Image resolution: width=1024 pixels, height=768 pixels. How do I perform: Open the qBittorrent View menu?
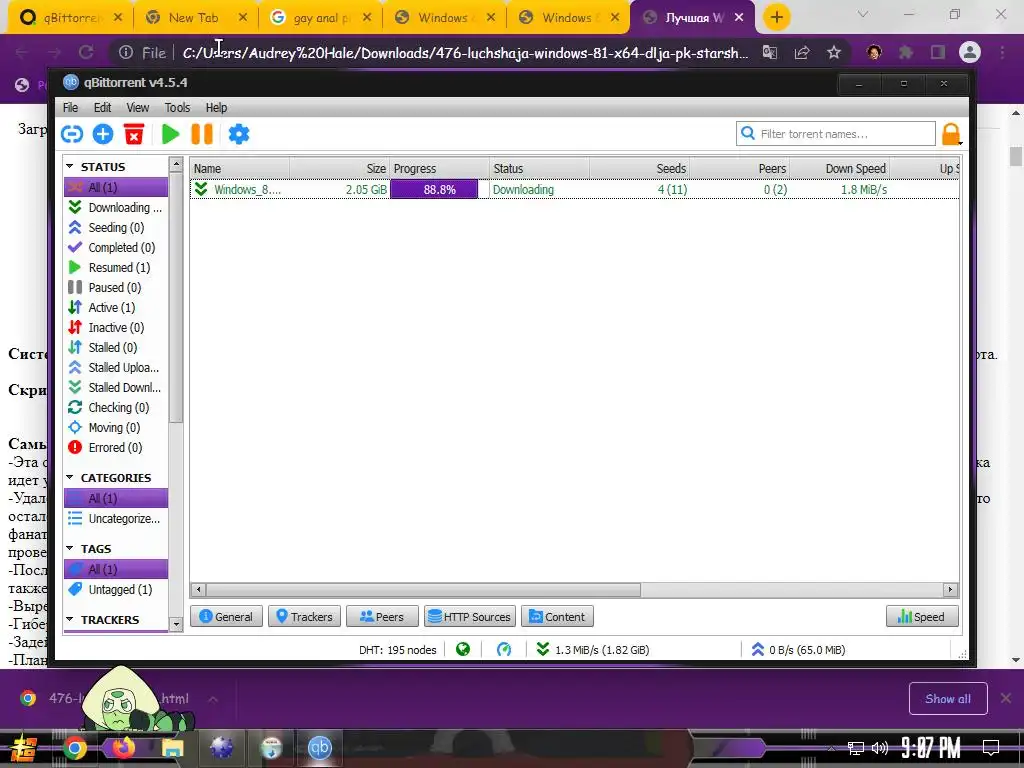point(137,108)
